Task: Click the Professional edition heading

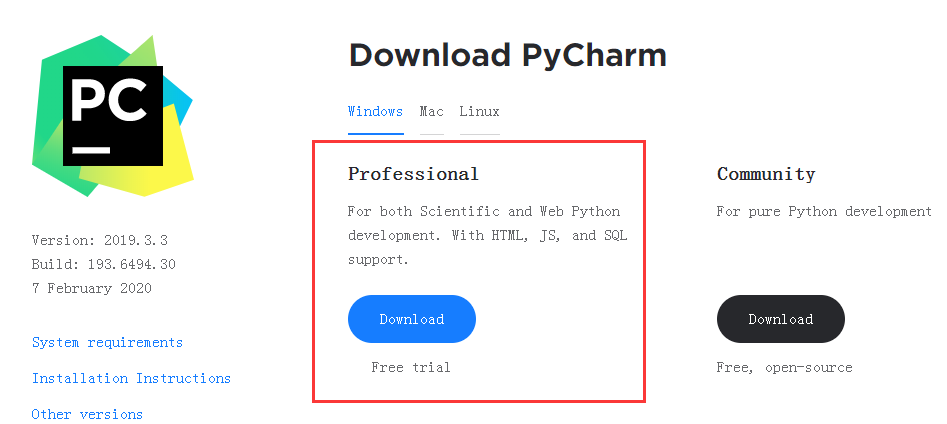Action: (x=413, y=174)
